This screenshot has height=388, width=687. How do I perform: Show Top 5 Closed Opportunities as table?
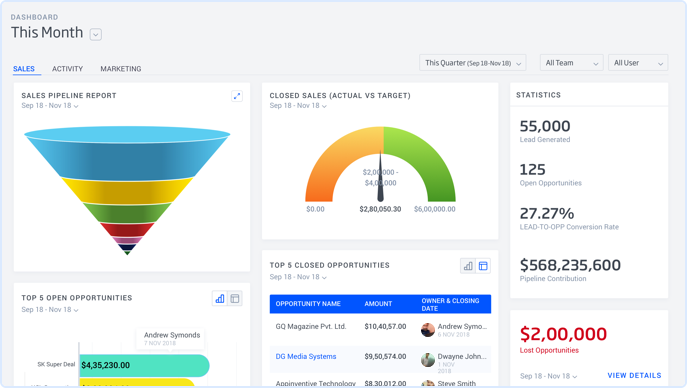pyautogui.click(x=483, y=266)
